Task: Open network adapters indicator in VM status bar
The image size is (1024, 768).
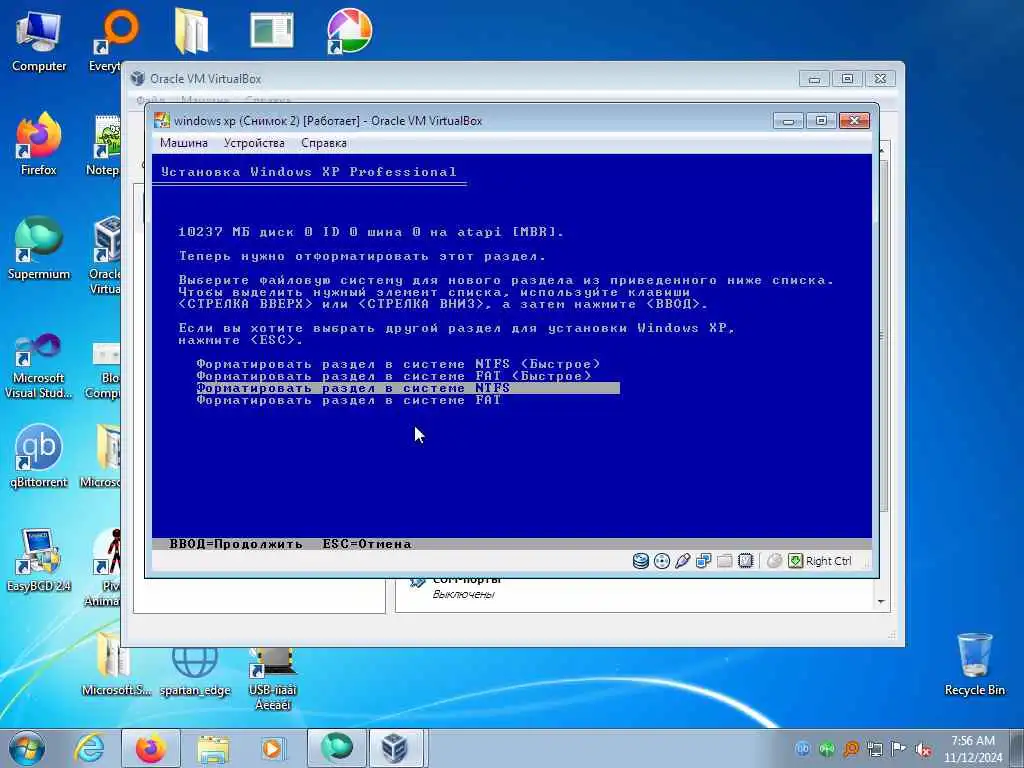Action: (703, 561)
